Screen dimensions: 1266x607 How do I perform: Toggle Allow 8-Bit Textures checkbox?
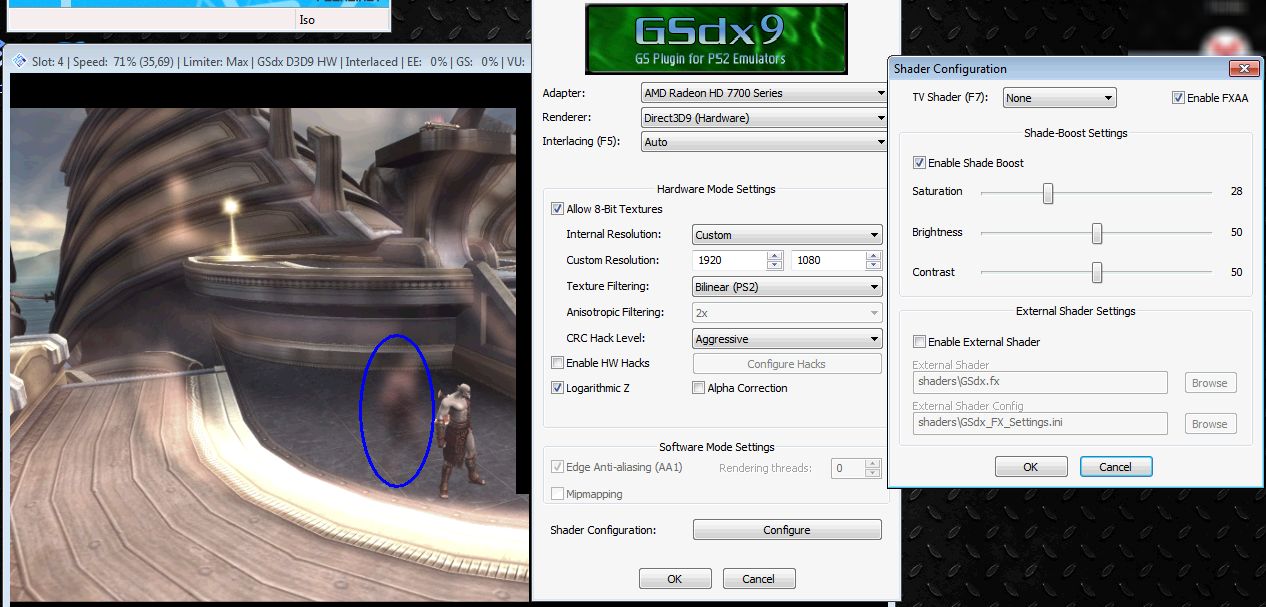[x=557, y=209]
